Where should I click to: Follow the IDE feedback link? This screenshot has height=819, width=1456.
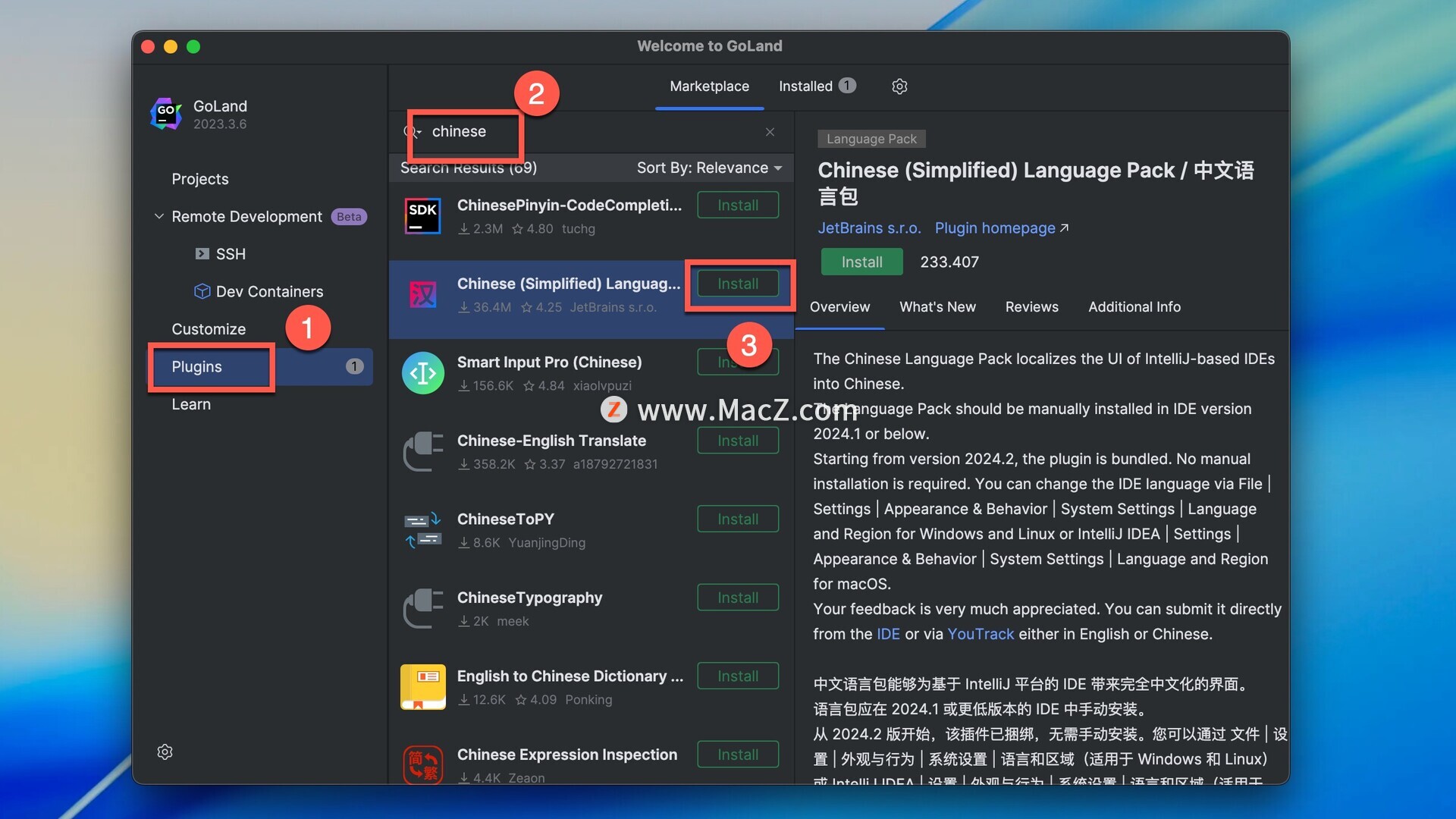[x=888, y=634]
